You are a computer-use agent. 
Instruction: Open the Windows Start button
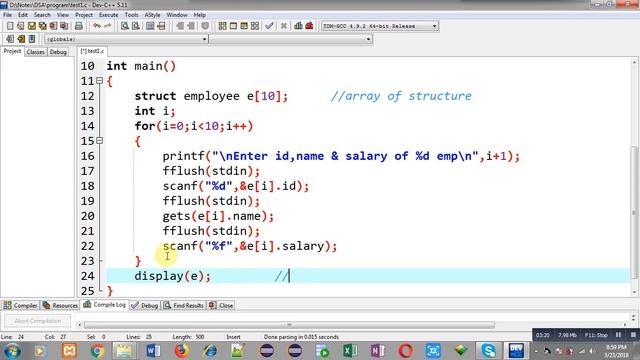[13, 351]
